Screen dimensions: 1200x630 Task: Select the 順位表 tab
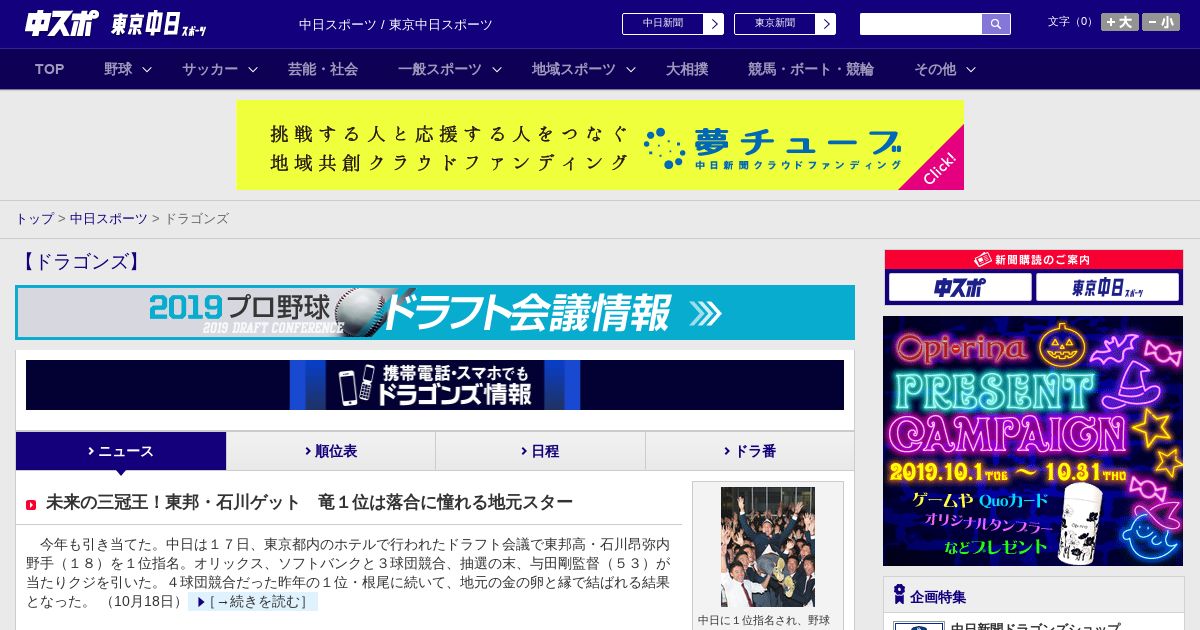[x=331, y=451]
